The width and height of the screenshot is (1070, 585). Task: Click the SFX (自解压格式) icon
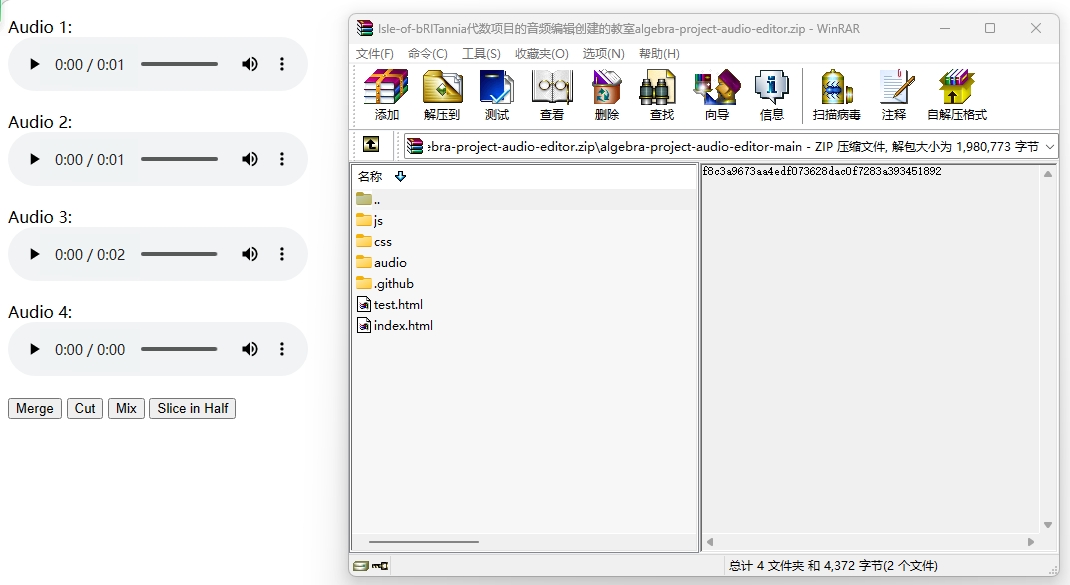pyautogui.click(x=957, y=95)
